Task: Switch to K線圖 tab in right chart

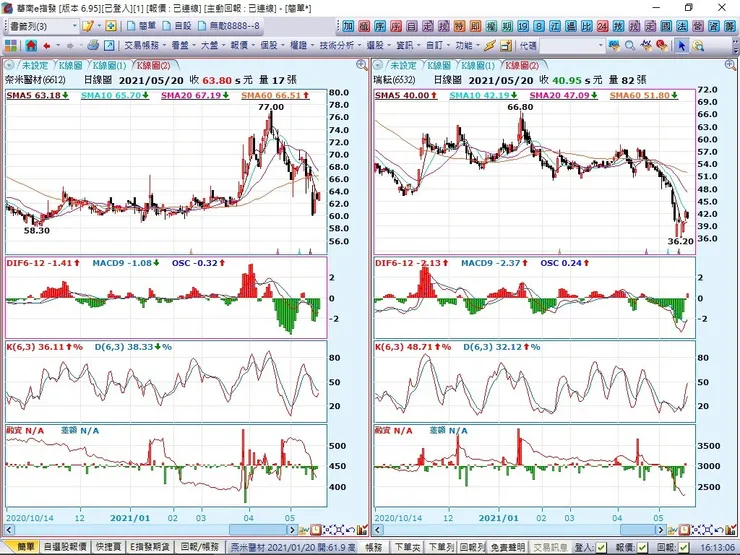Action: (x=438, y=66)
